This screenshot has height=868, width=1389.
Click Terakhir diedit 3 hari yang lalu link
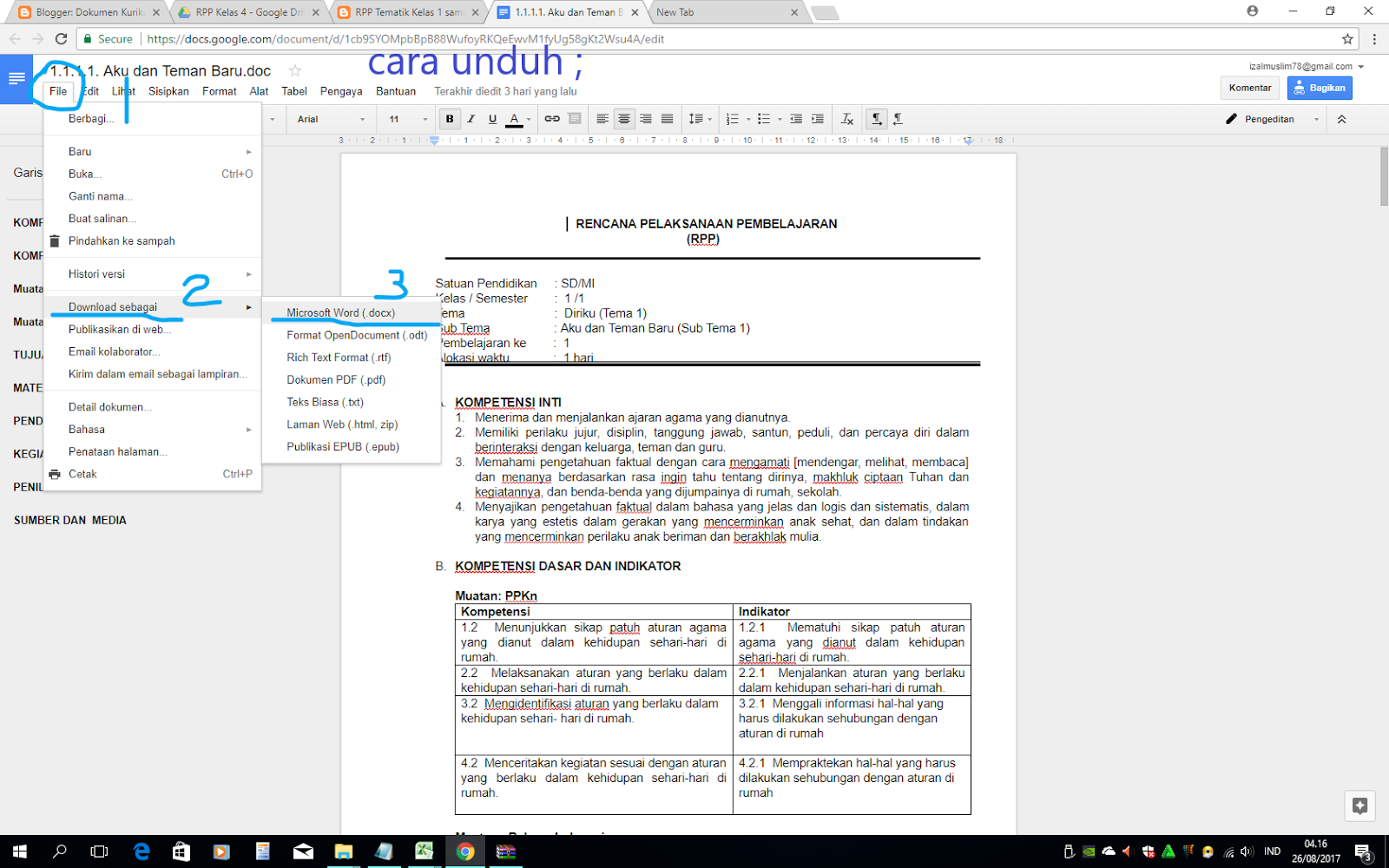tap(505, 91)
